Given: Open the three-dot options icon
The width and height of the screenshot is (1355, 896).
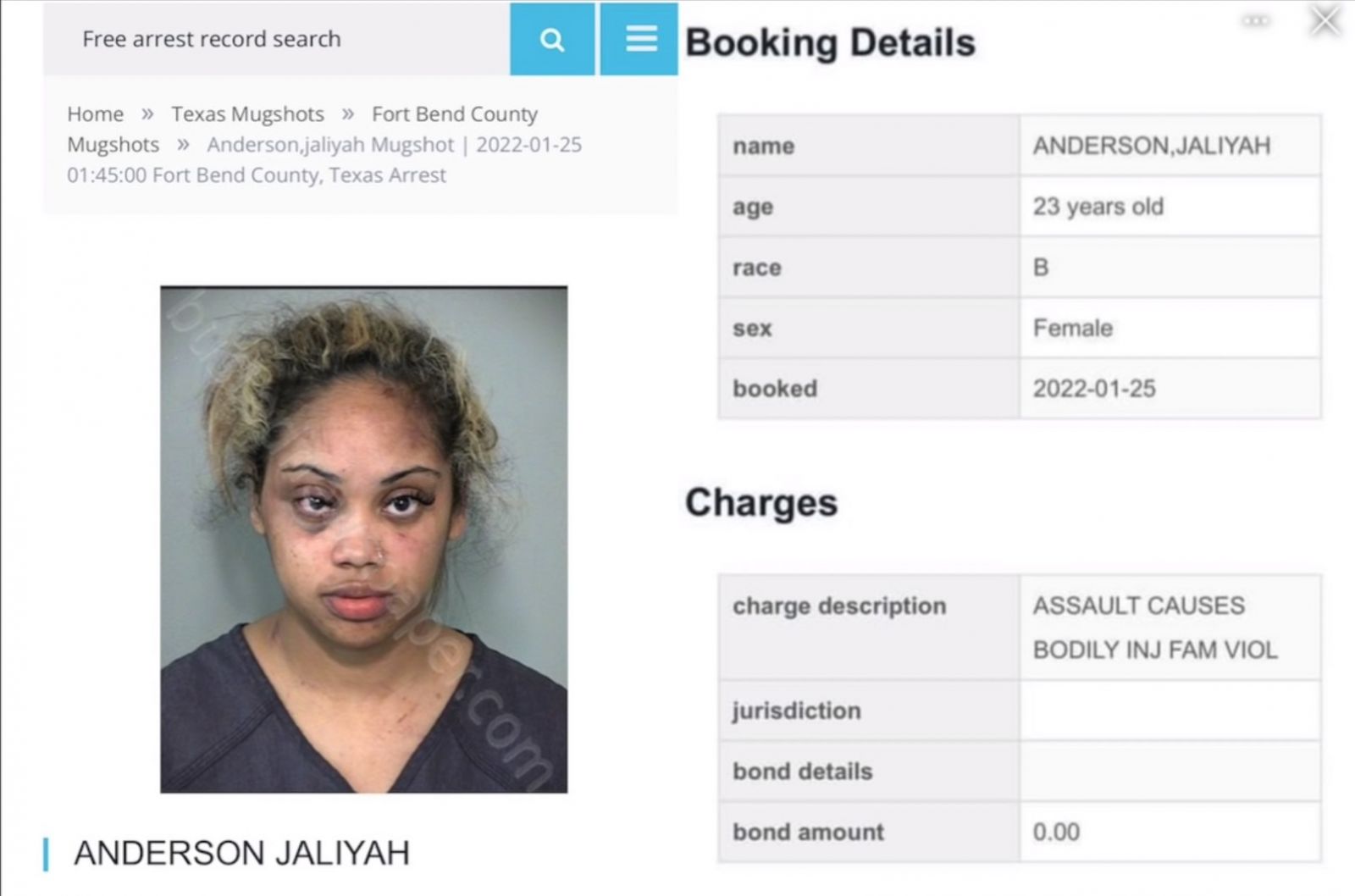Looking at the screenshot, I should [x=1255, y=20].
